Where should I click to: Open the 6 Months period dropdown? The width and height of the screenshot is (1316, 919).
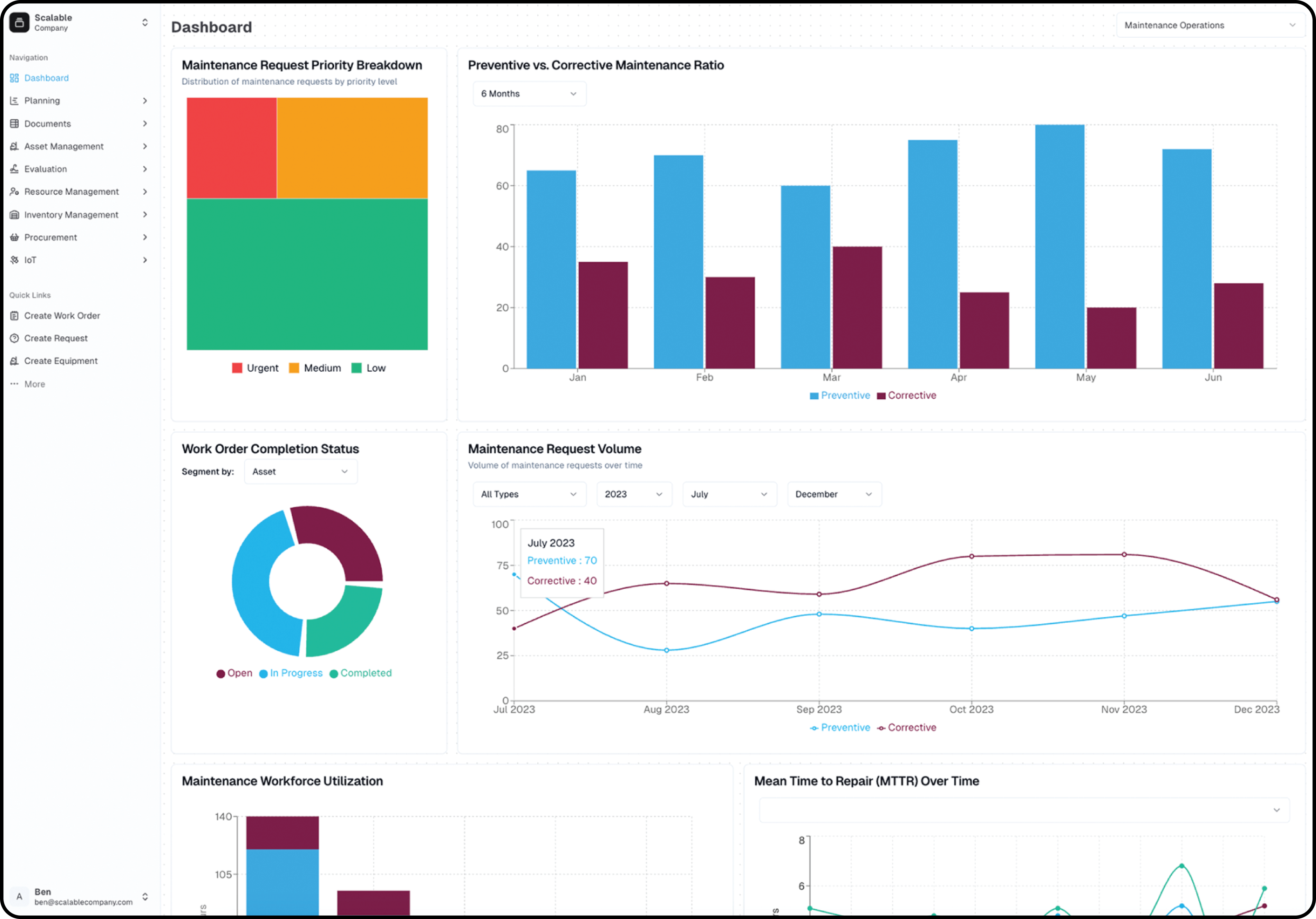(x=529, y=94)
